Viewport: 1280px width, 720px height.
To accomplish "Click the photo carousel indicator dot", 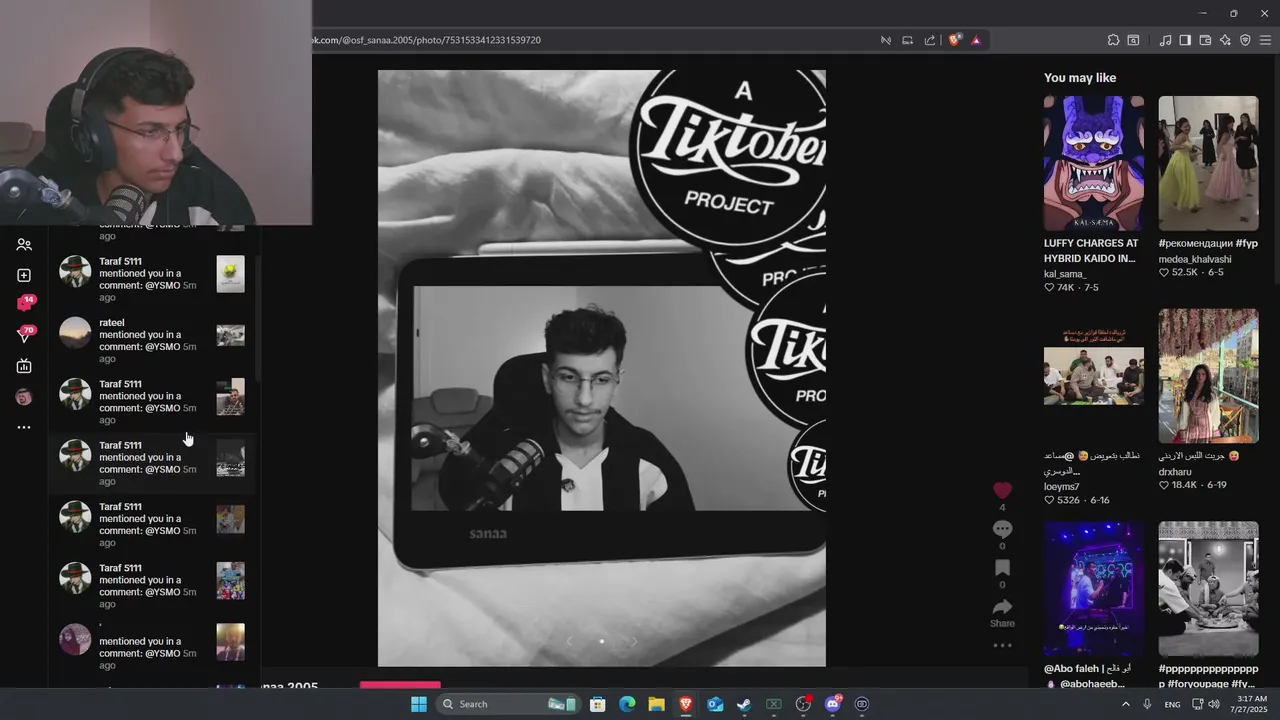I will point(601,641).
